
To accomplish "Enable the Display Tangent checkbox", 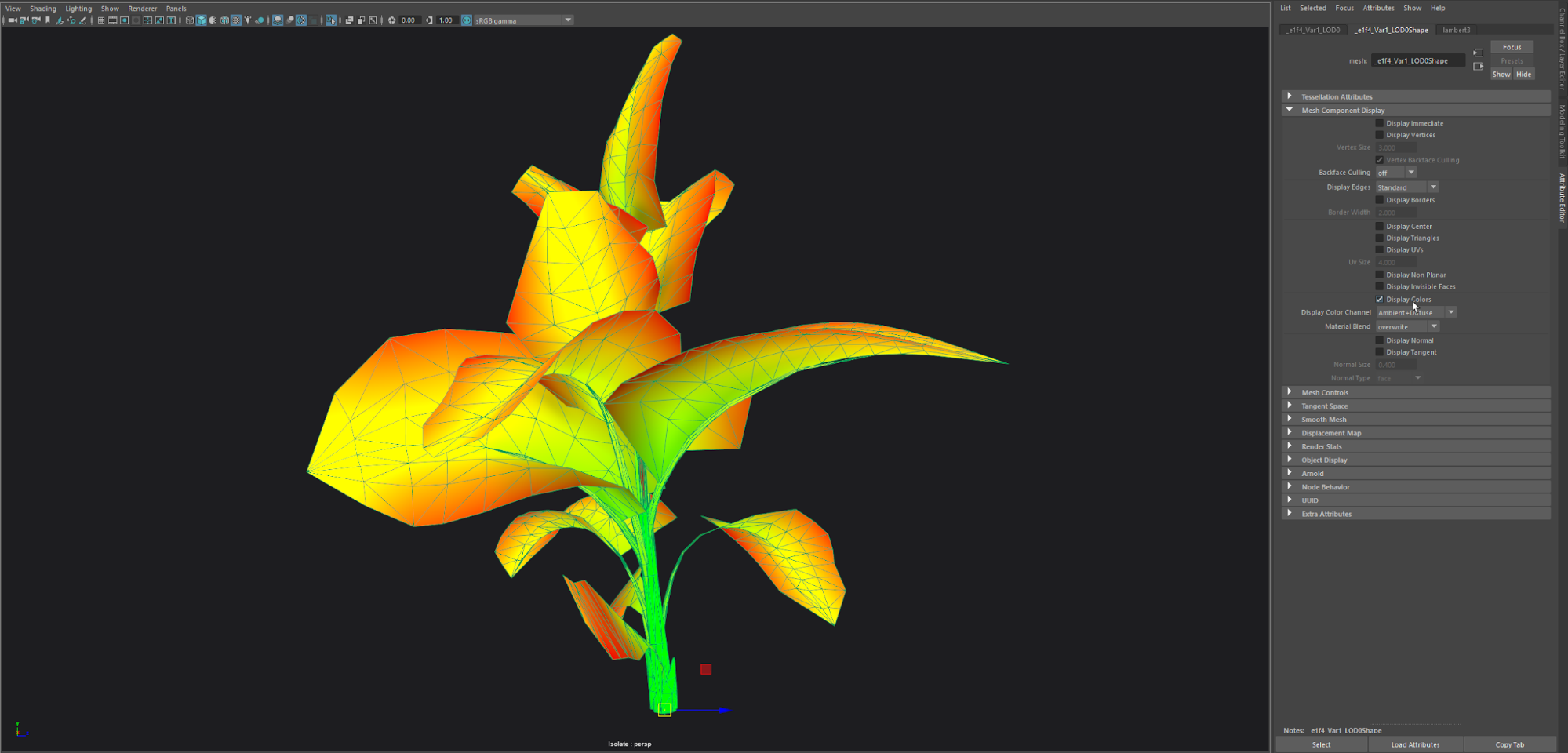I will tap(1380, 352).
